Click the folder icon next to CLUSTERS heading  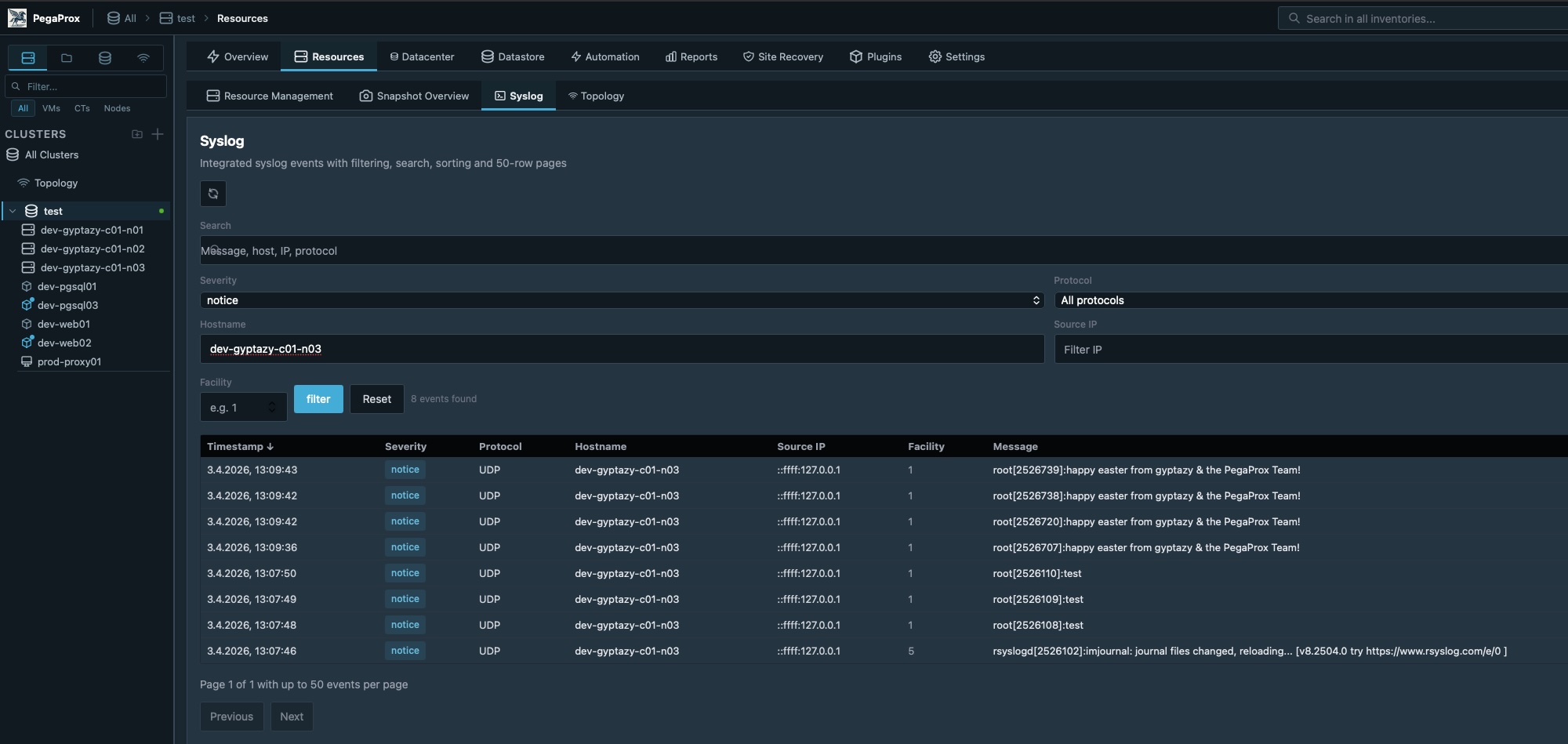tap(136, 134)
